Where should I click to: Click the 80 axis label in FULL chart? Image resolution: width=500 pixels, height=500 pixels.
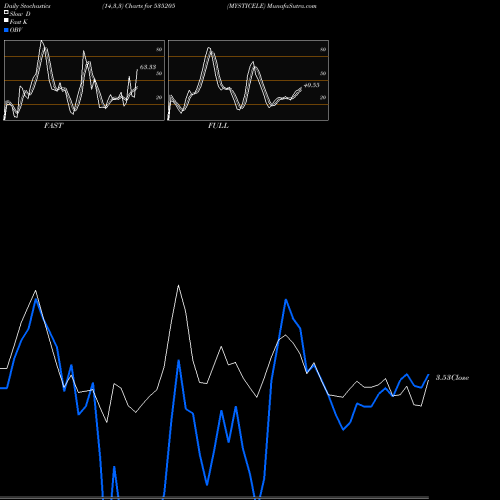[x=323, y=49]
